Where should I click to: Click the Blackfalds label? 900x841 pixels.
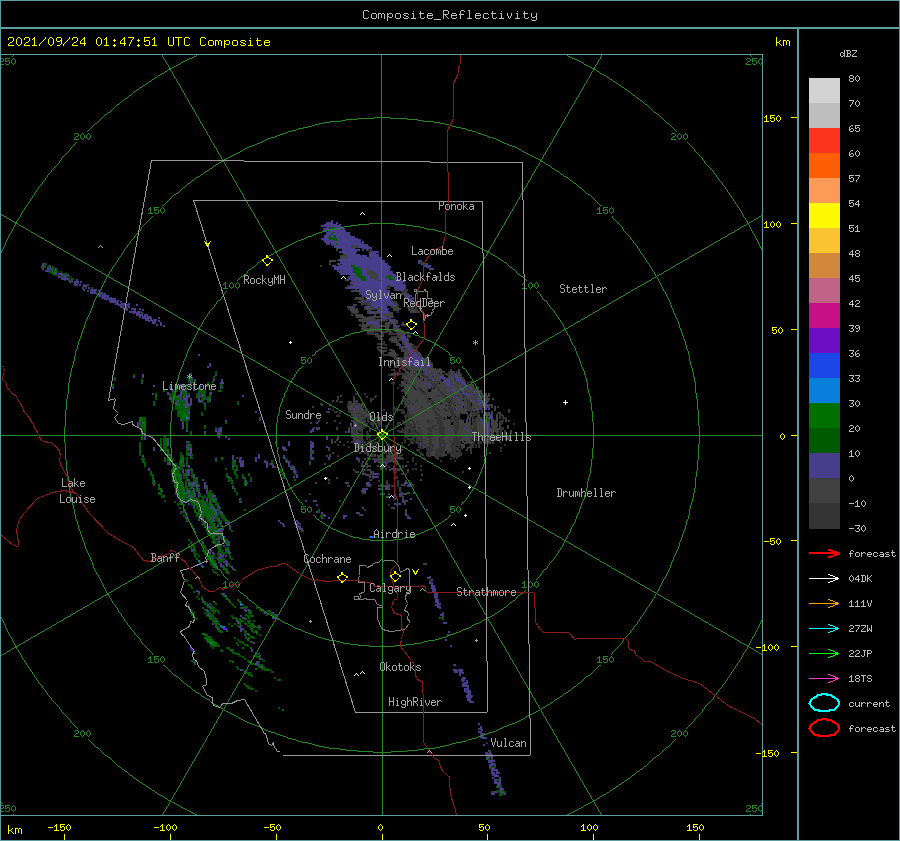(x=425, y=277)
